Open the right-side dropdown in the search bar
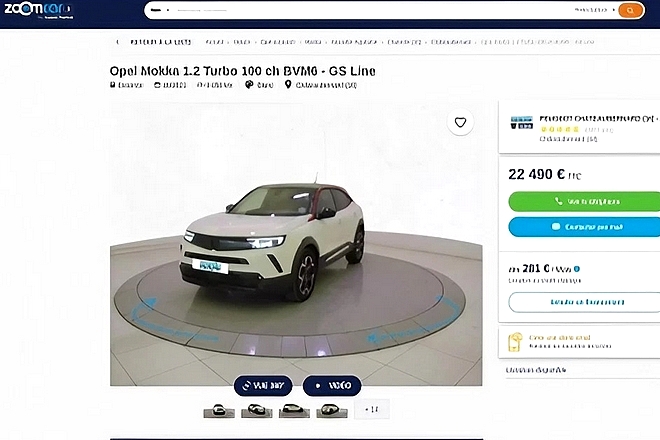This screenshot has height=440, width=660. pos(595,10)
